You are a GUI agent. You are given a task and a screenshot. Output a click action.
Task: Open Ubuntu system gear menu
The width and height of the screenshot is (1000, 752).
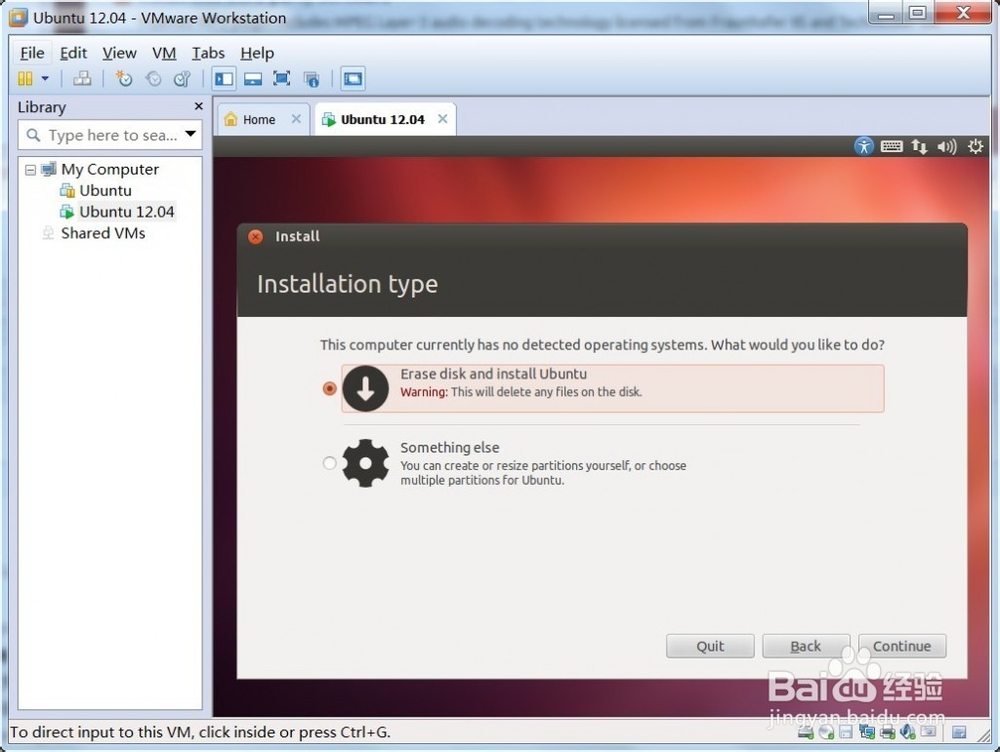pyautogui.click(x=975, y=147)
